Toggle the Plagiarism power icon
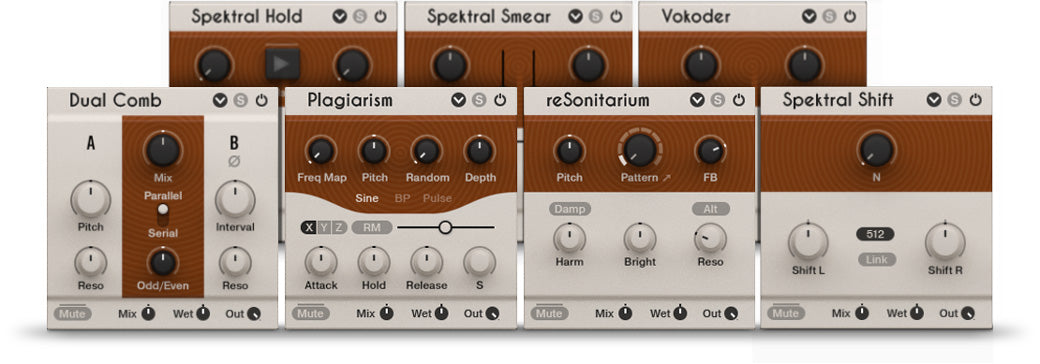This screenshot has height=364, width=1040. point(500,100)
